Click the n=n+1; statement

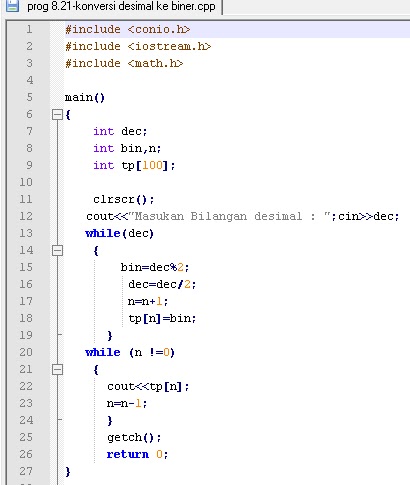tap(148, 301)
